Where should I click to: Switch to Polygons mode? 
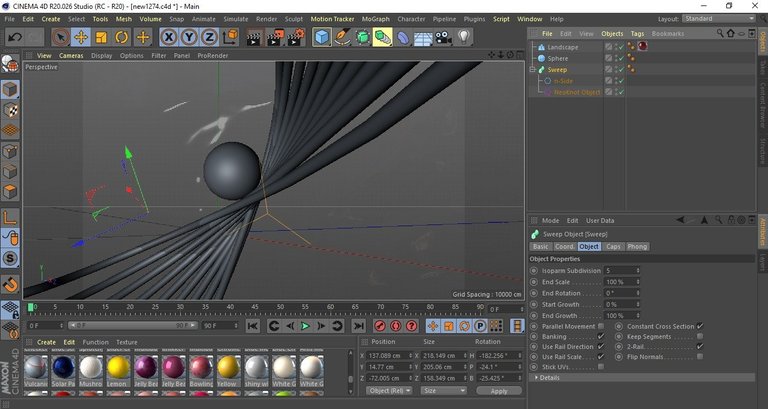[x=10, y=192]
